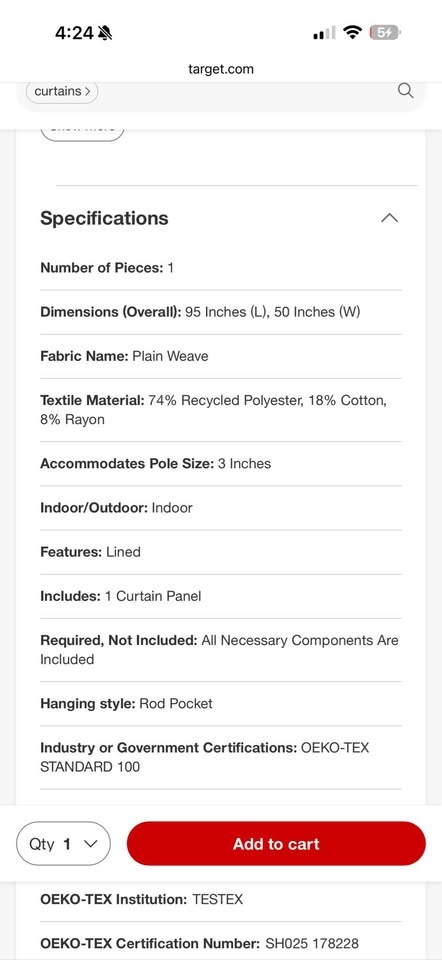Tap the Dimensions (Overall) specification row
Screen dimensions: 442x960
pos(221,312)
